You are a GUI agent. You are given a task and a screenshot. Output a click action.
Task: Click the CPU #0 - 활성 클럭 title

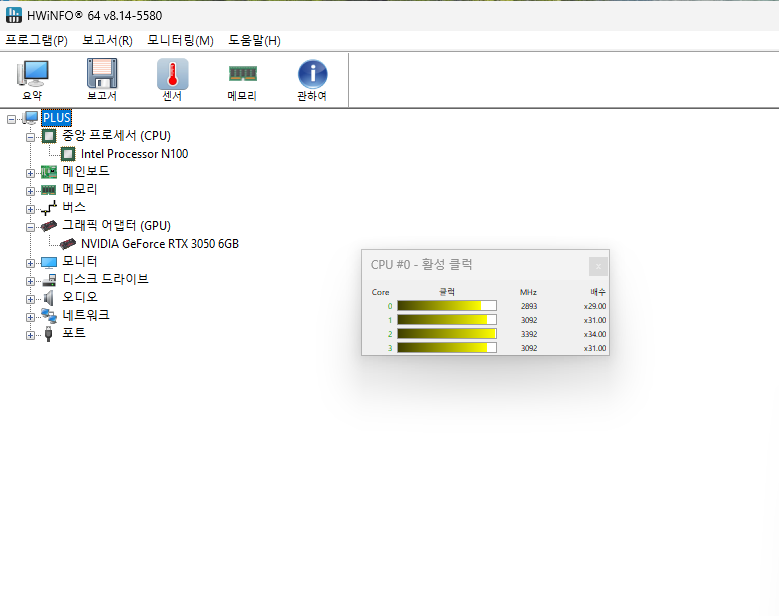421,265
